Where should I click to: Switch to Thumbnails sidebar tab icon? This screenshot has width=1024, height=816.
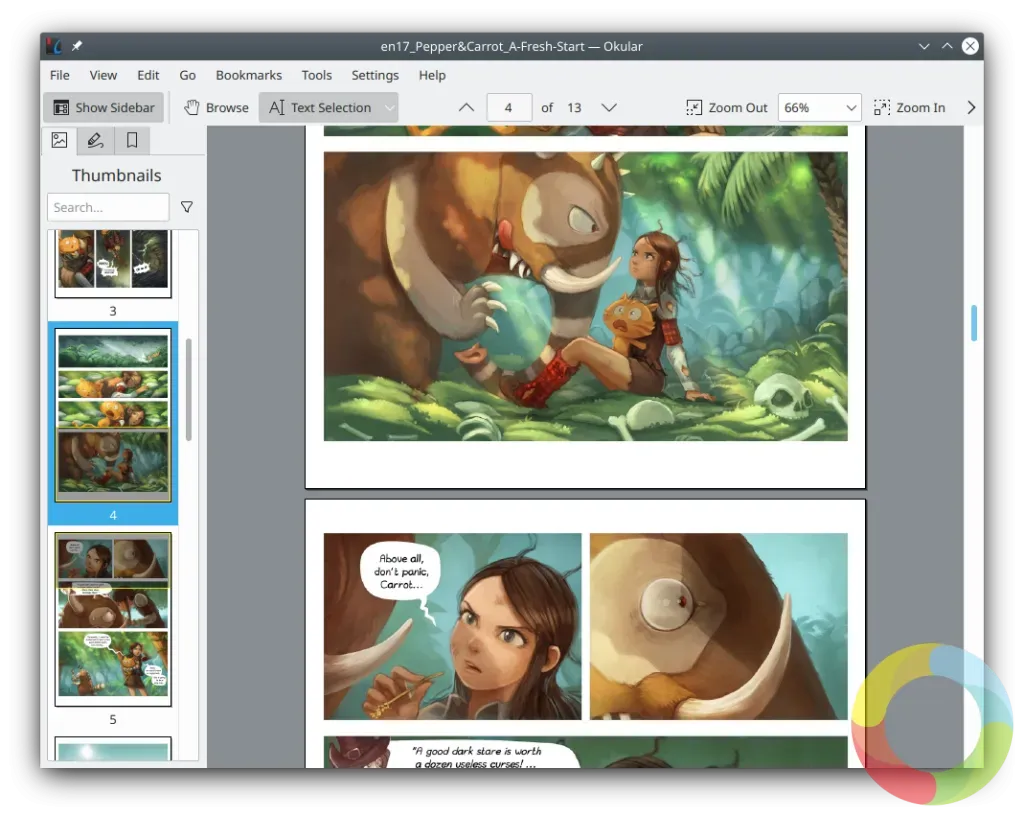coord(59,140)
